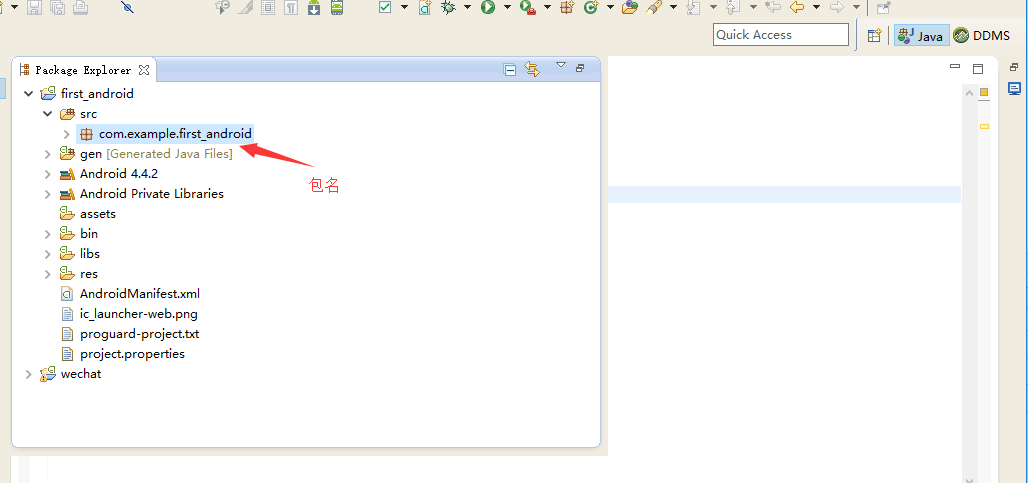Click the Skip All Breakpoints icon
The height and width of the screenshot is (483, 1028).
pyautogui.click(x=127, y=8)
